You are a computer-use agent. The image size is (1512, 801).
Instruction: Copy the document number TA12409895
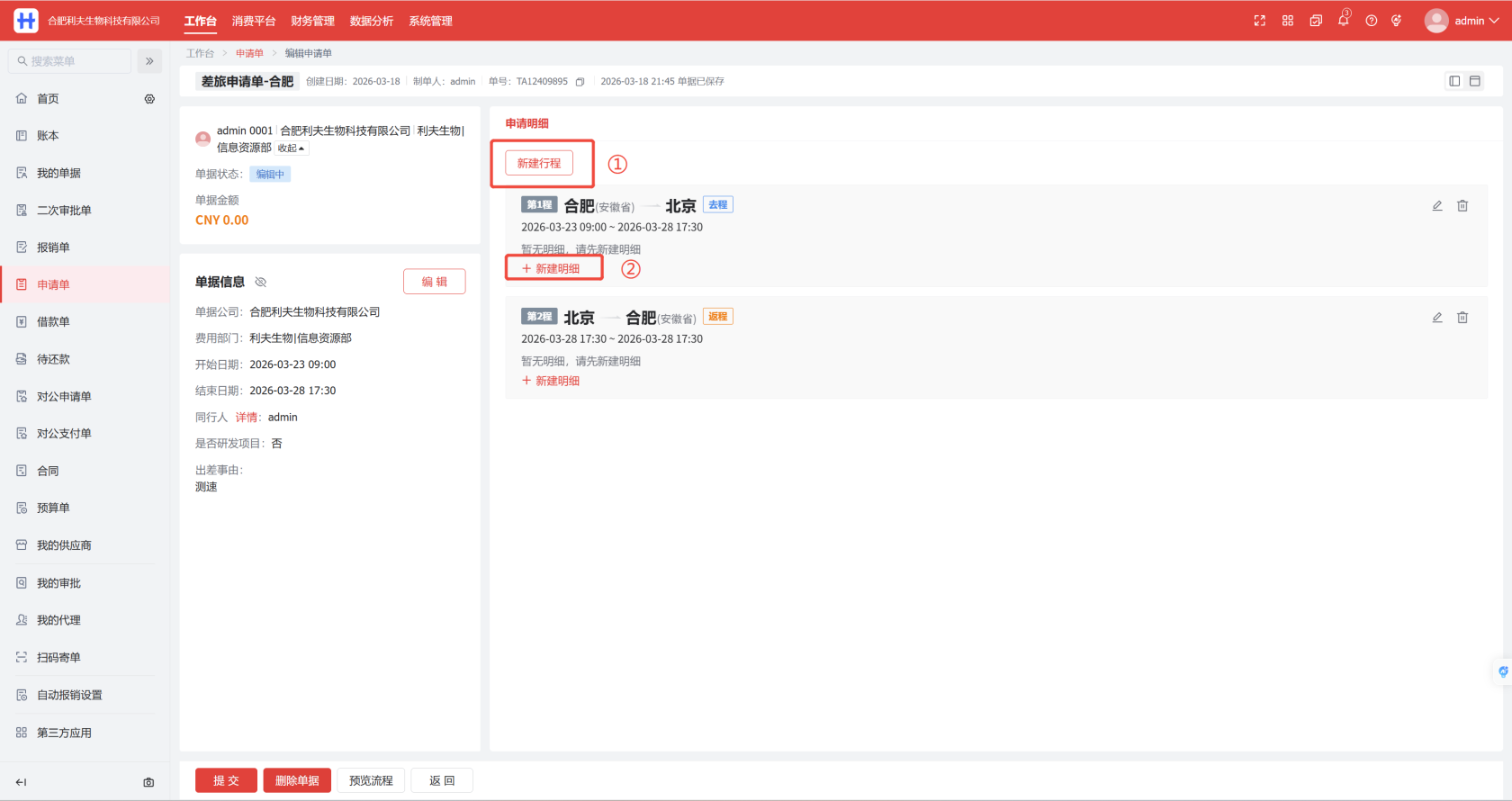(x=580, y=82)
